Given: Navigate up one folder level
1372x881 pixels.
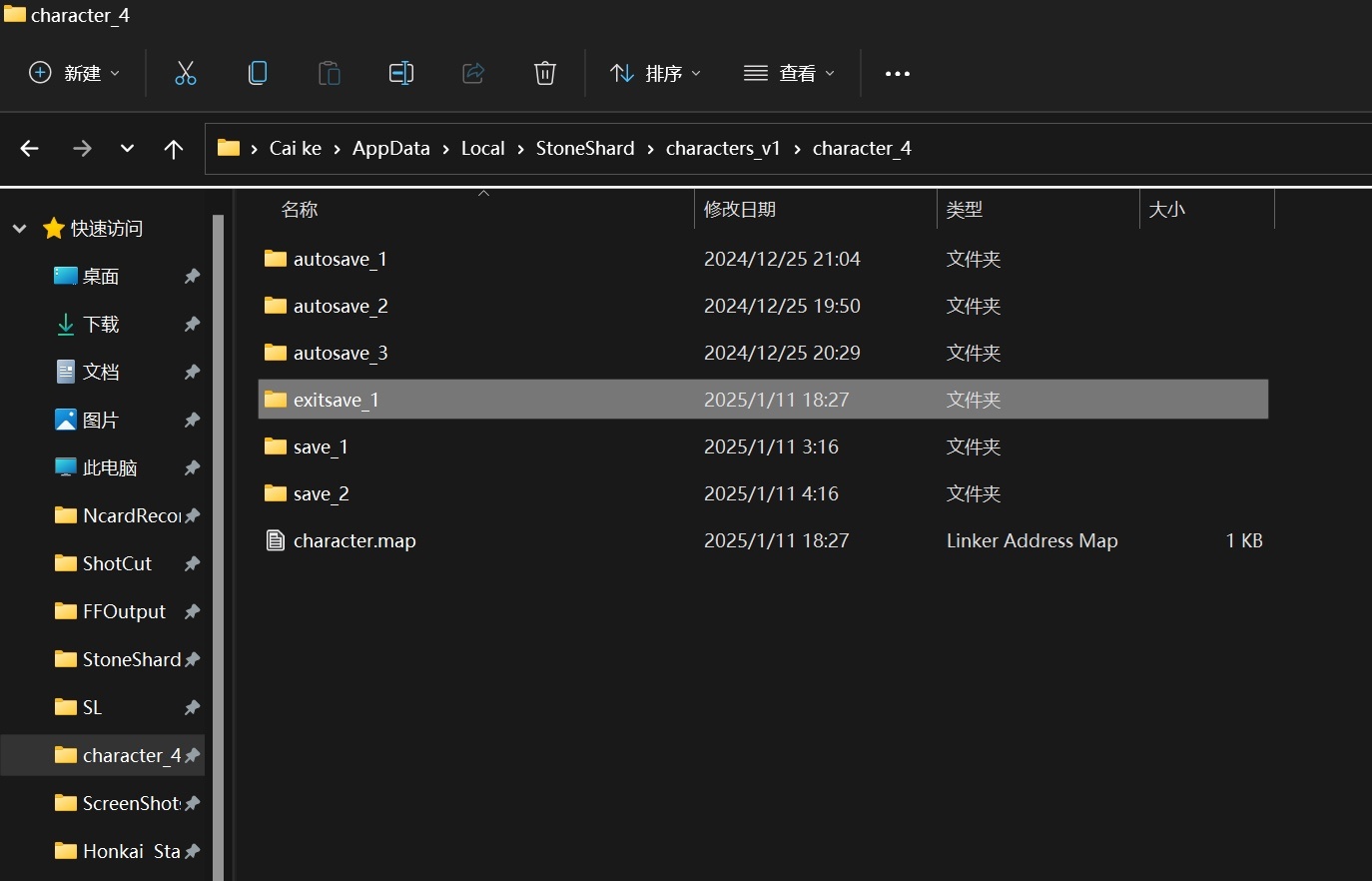Looking at the screenshot, I should click(174, 149).
